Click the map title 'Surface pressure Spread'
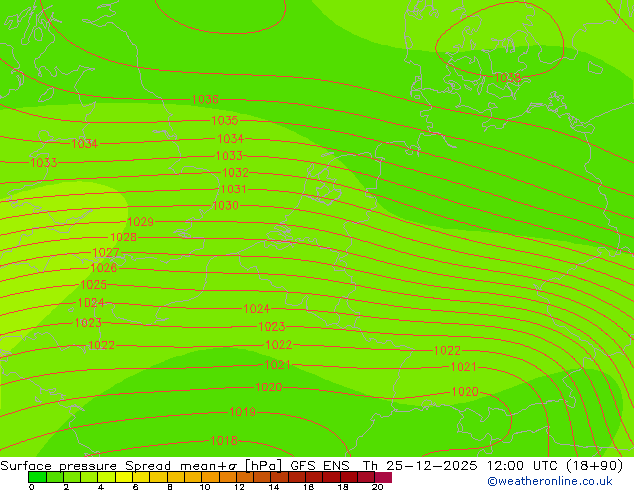Screen dimensions: 634x490 tap(85, 466)
